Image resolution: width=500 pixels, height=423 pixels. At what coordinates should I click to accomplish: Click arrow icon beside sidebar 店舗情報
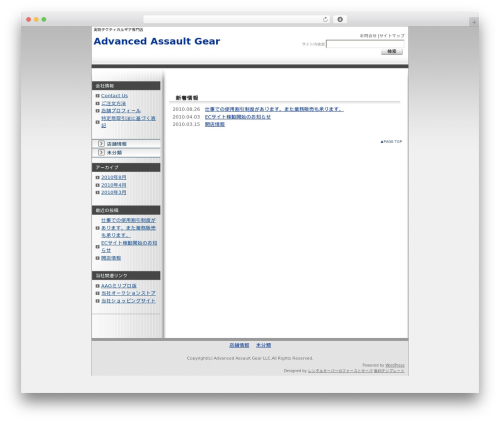[101, 144]
